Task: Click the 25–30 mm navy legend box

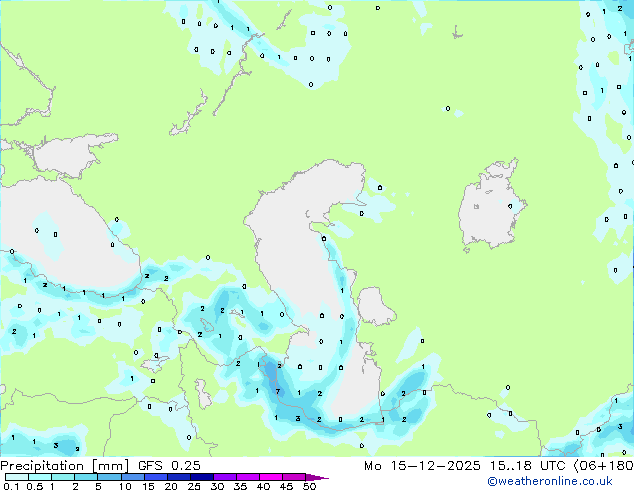Action: click(x=202, y=477)
